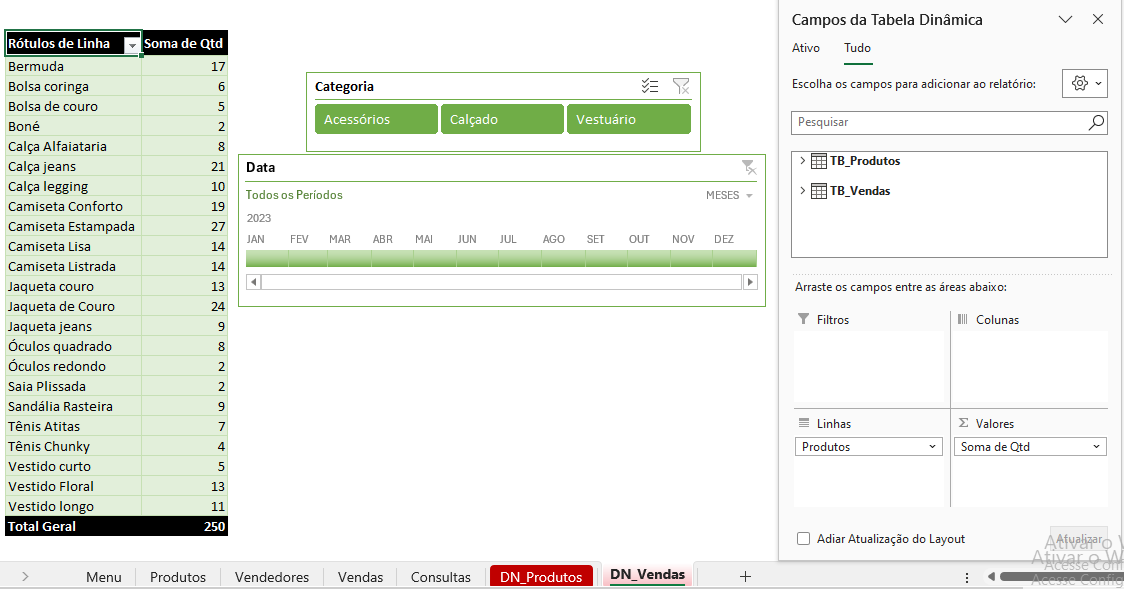
Task: Open task pane options chevron
Action: 1066,19
